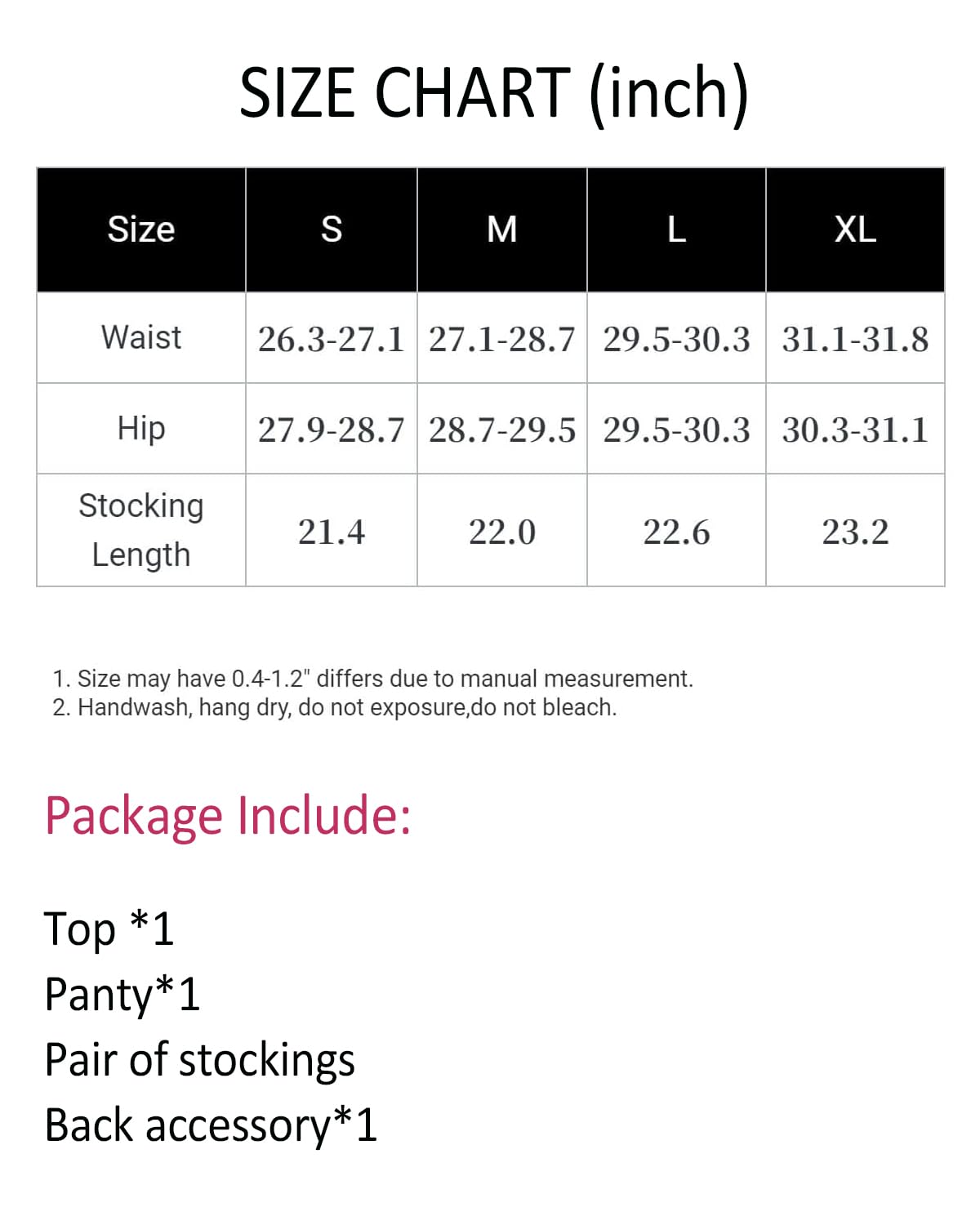Viewport: 980px width, 1225px height.
Task: Select stocking length value 21.4
Action: point(332,532)
